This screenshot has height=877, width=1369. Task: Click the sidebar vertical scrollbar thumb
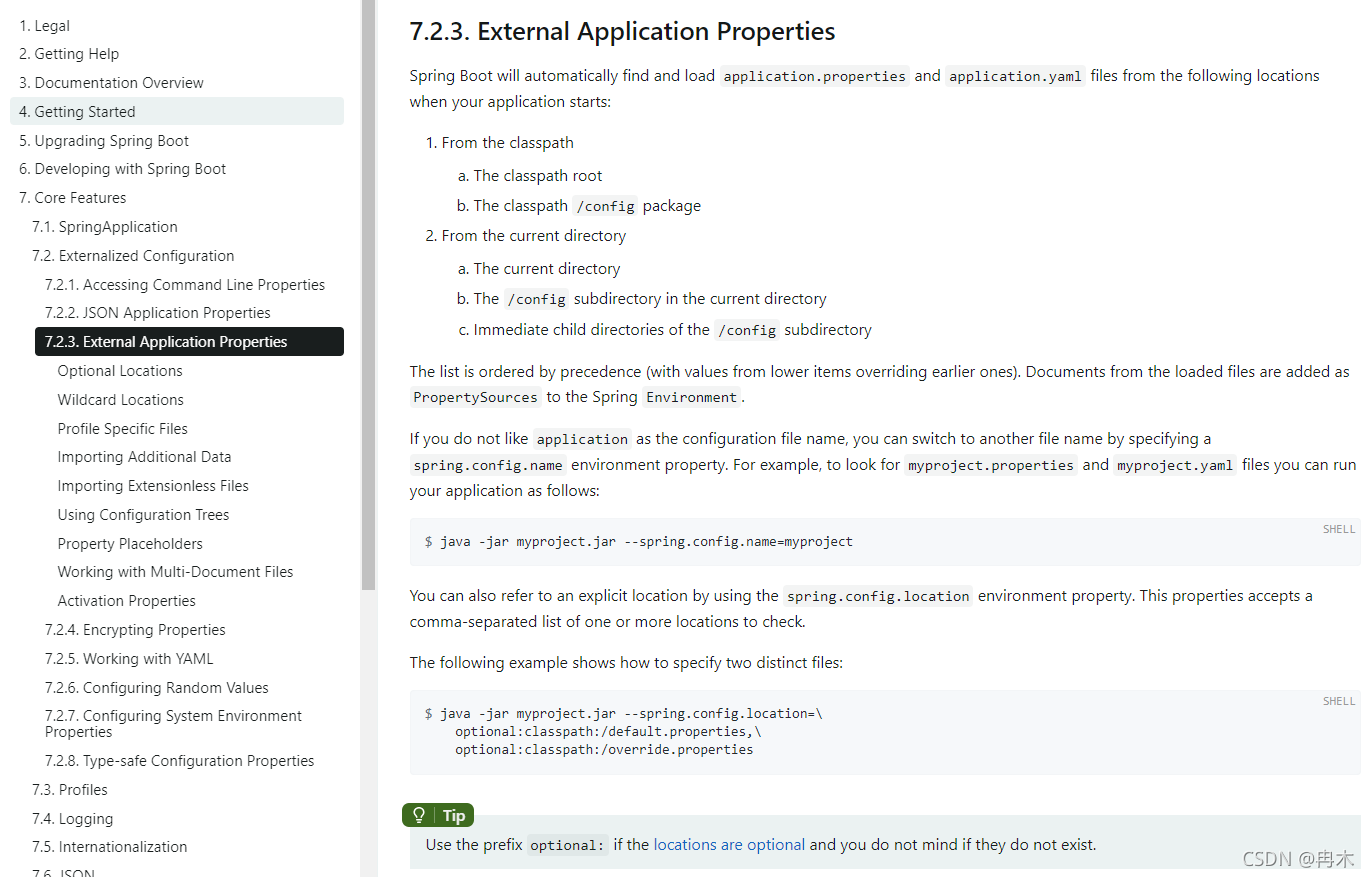(368, 295)
